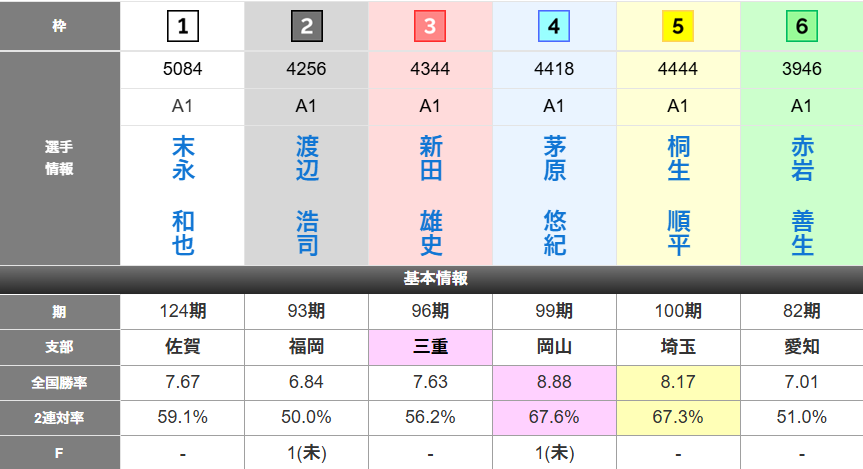Image resolution: width=863 pixels, height=469 pixels.
Task: Click the blue lane 4 number badge
Action: [x=554, y=27]
